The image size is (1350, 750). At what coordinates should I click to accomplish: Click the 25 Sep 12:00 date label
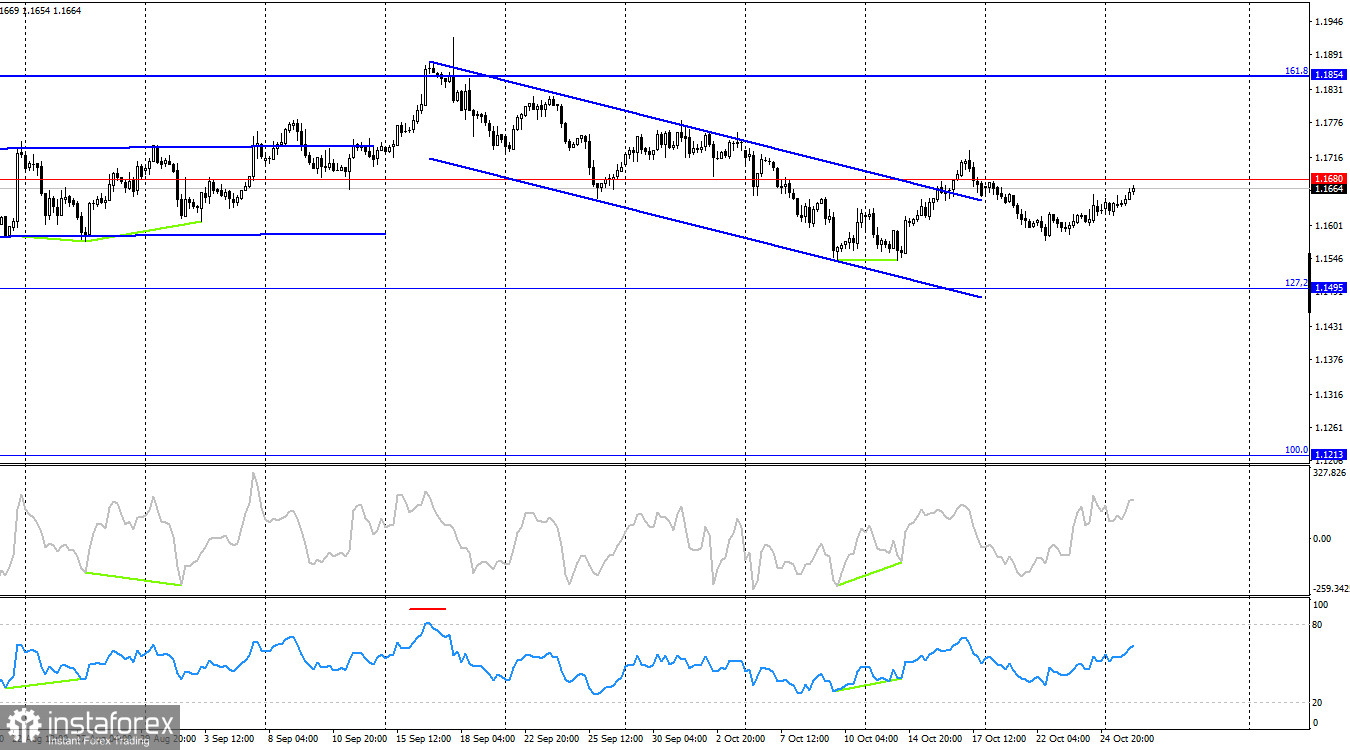click(614, 739)
